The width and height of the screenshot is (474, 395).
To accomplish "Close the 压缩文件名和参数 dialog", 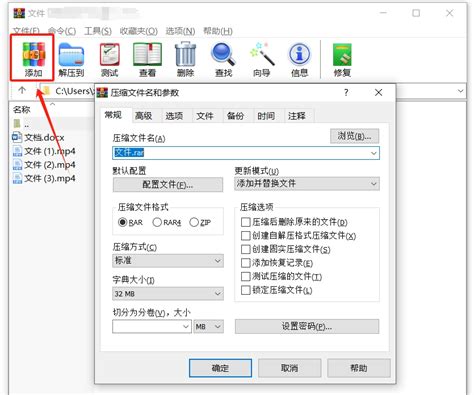I will pyautogui.click(x=378, y=92).
